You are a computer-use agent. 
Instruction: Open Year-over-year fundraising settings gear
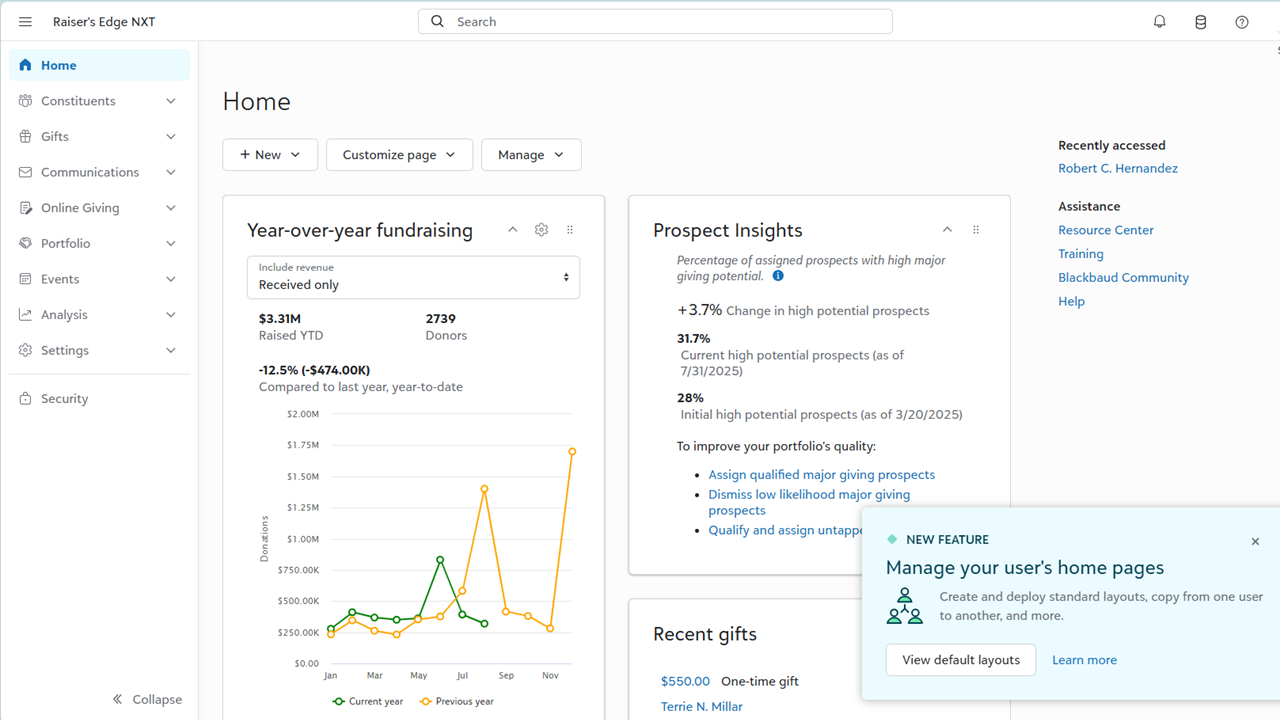541,230
